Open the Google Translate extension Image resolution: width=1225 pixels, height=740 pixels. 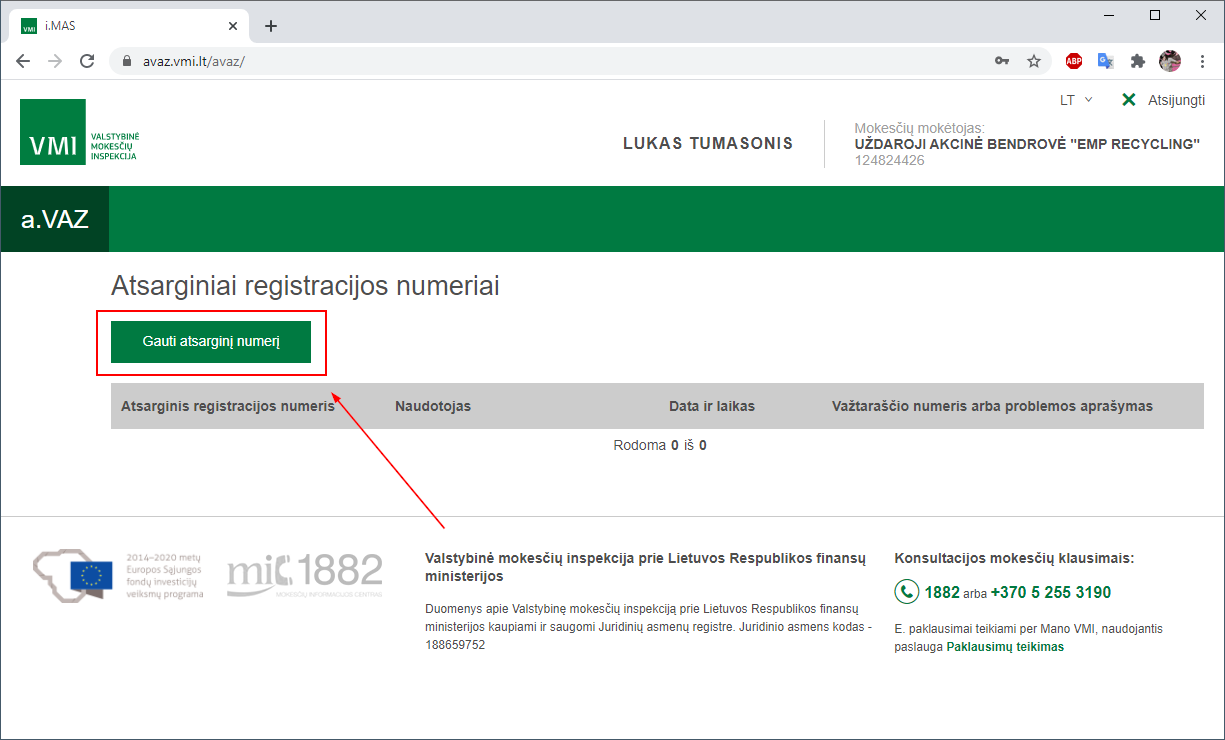pyautogui.click(x=1105, y=61)
